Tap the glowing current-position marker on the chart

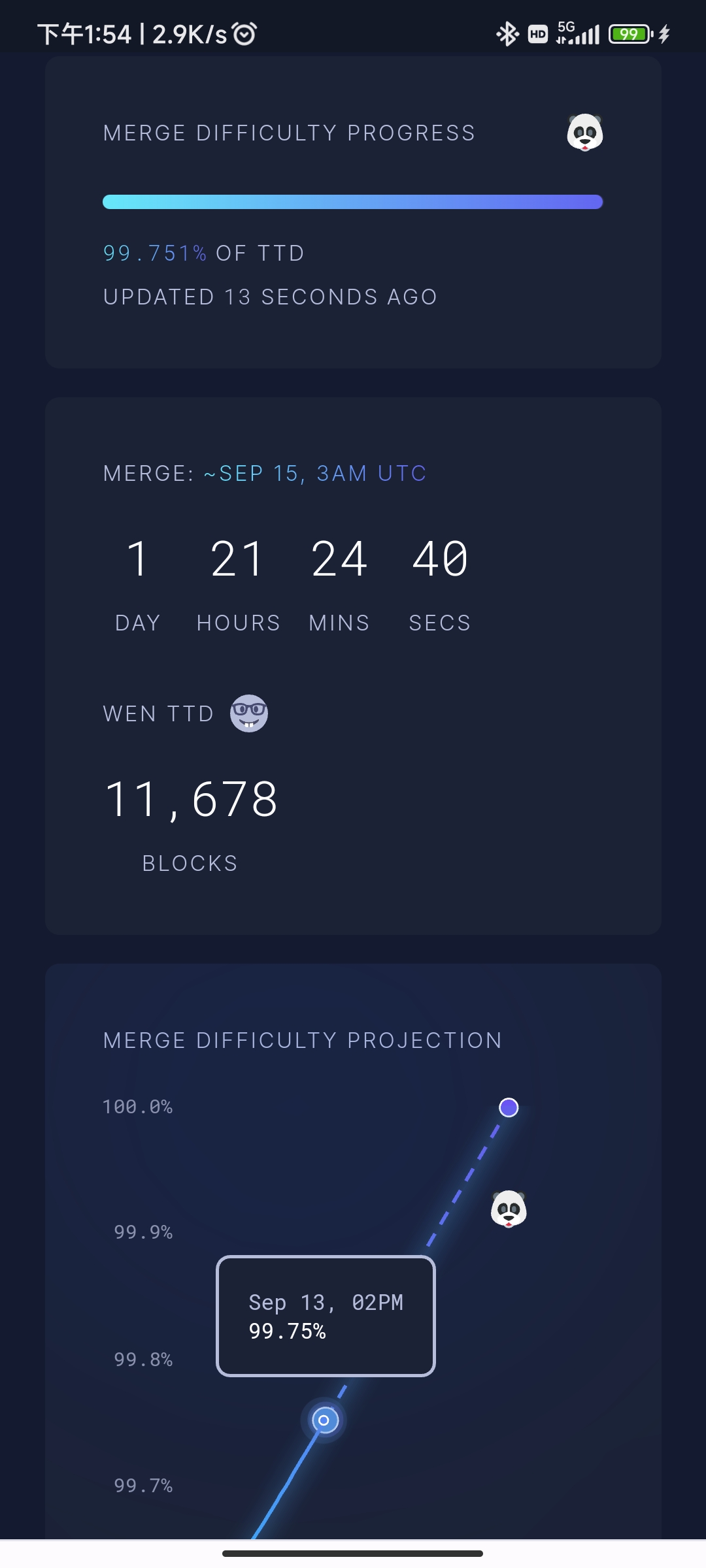coord(324,1420)
